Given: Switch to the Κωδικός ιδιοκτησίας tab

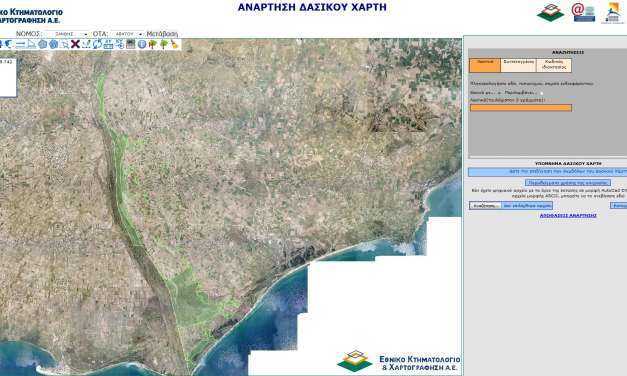Looking at the screenshot, I should pyautogui.click(x=554, y=65).
